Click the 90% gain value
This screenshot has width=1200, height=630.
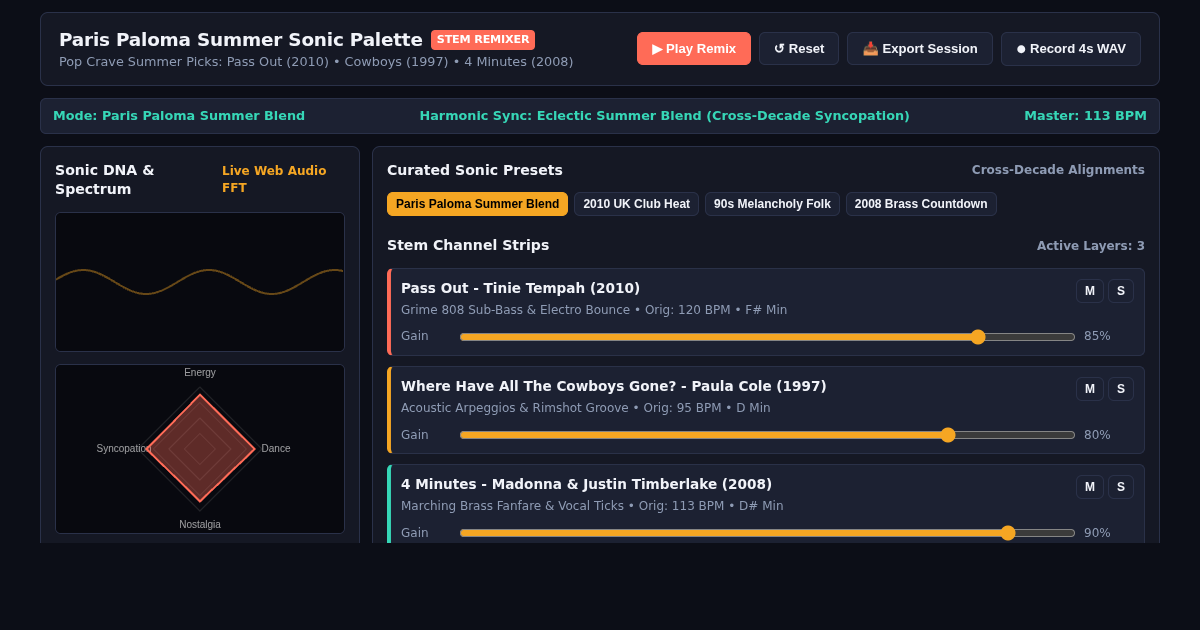1097,532
